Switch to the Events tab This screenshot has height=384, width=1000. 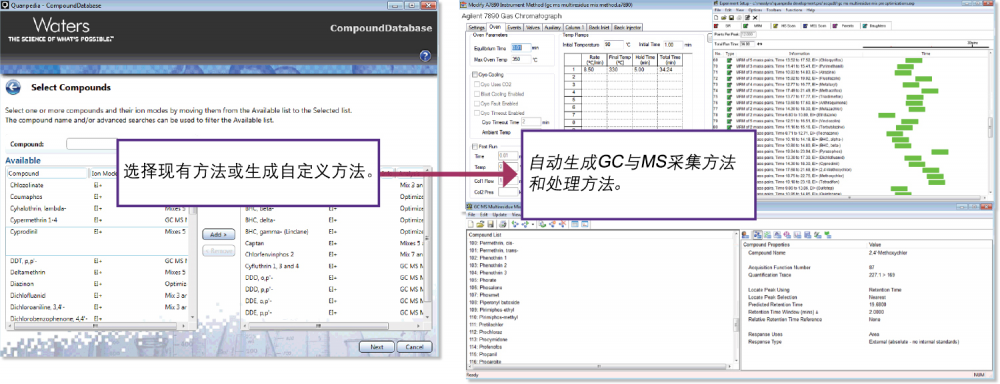(513, 27)
